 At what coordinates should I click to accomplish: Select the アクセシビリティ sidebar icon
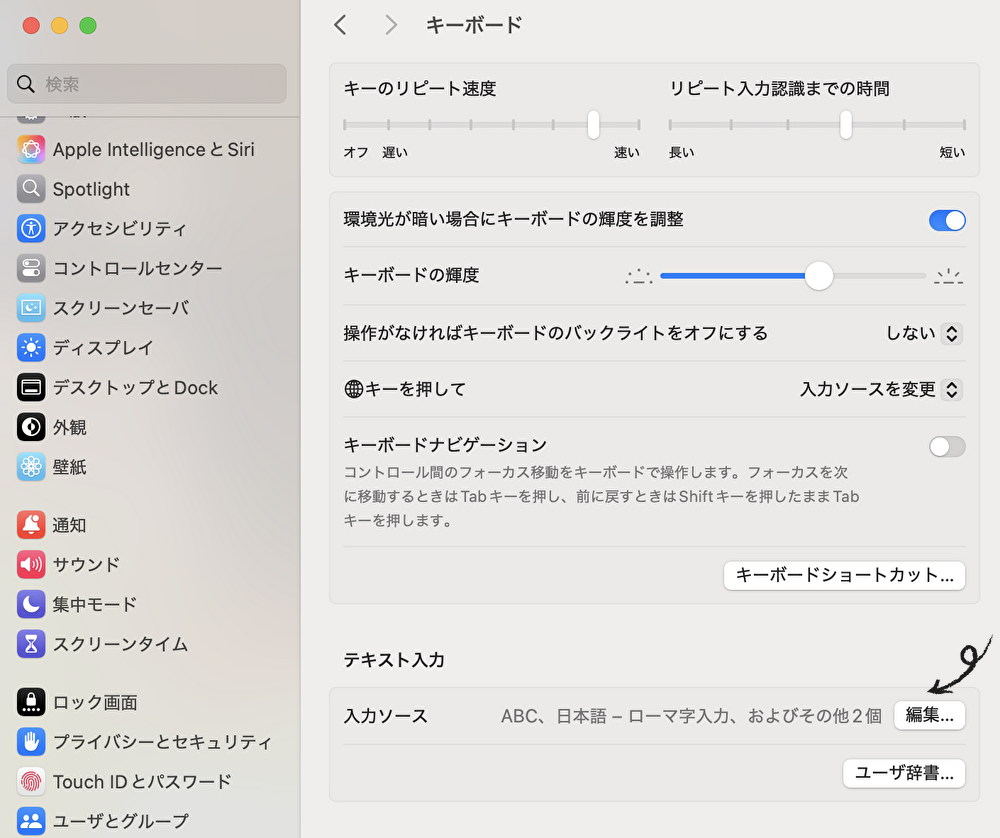(x=31, y=229)
